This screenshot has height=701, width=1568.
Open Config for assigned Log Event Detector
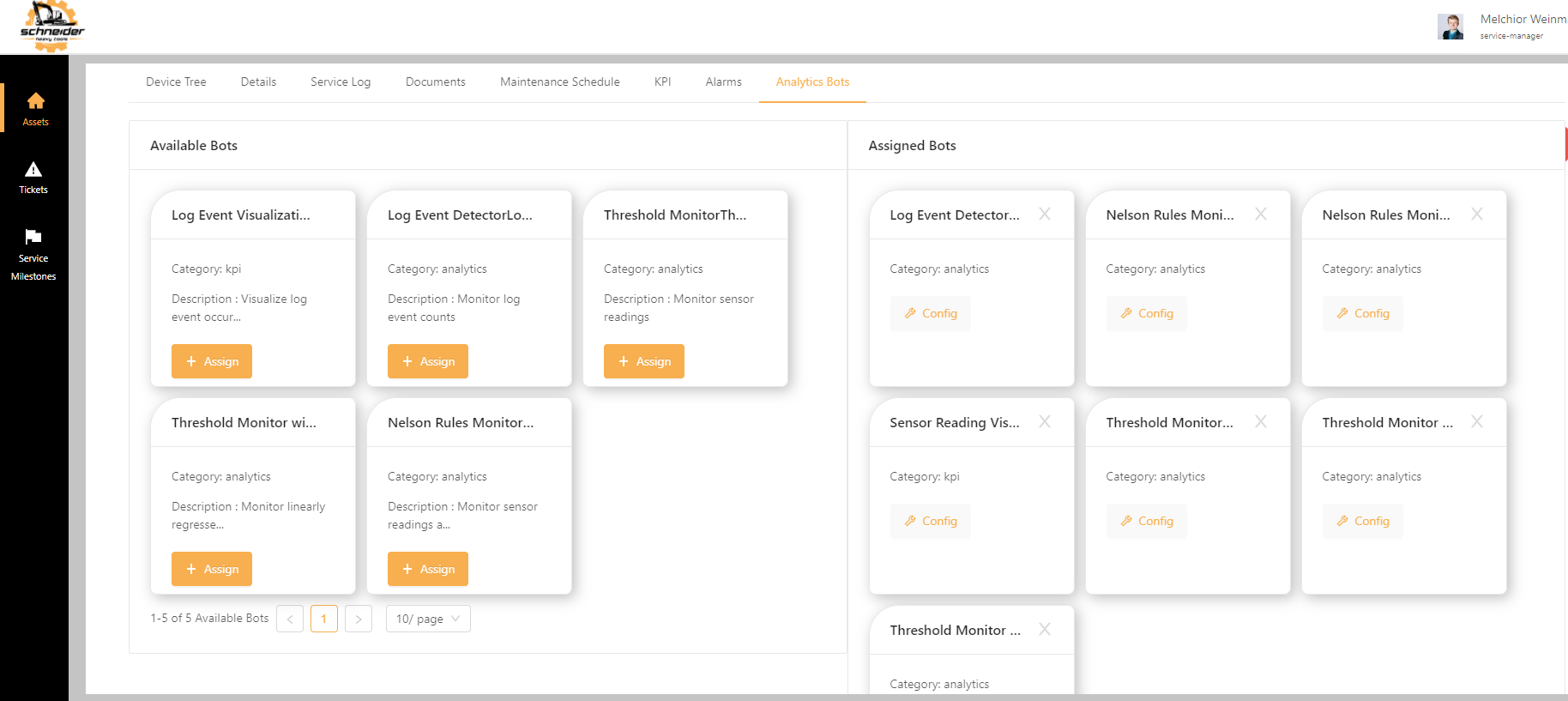[x=931, y=313]
